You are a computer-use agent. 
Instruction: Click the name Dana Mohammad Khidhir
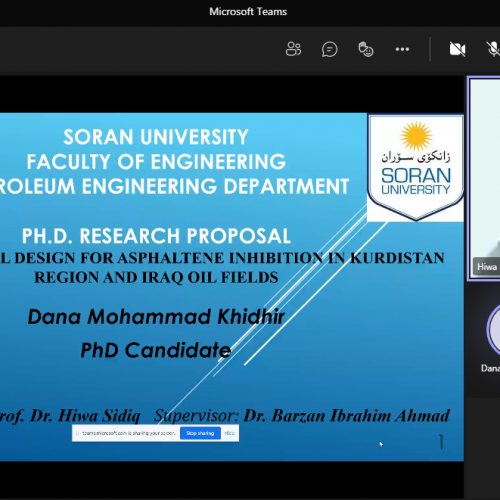(x=156, y=317)
